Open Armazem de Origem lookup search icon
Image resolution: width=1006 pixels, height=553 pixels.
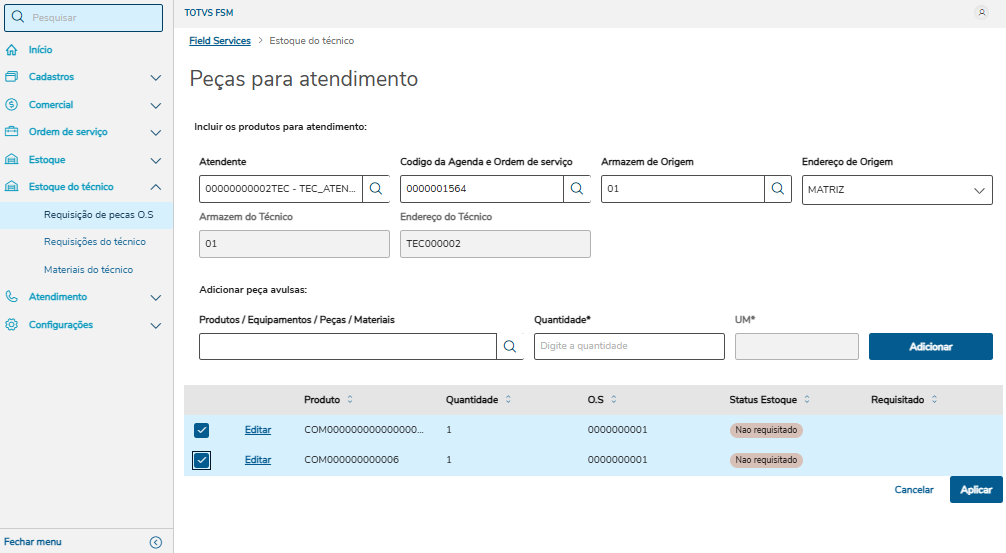click(x=778, y=188)
